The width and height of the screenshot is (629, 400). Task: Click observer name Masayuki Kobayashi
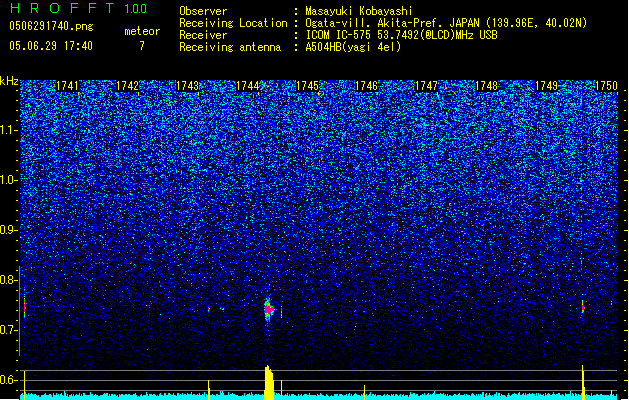pyautogui.click(x=359, y=11)
